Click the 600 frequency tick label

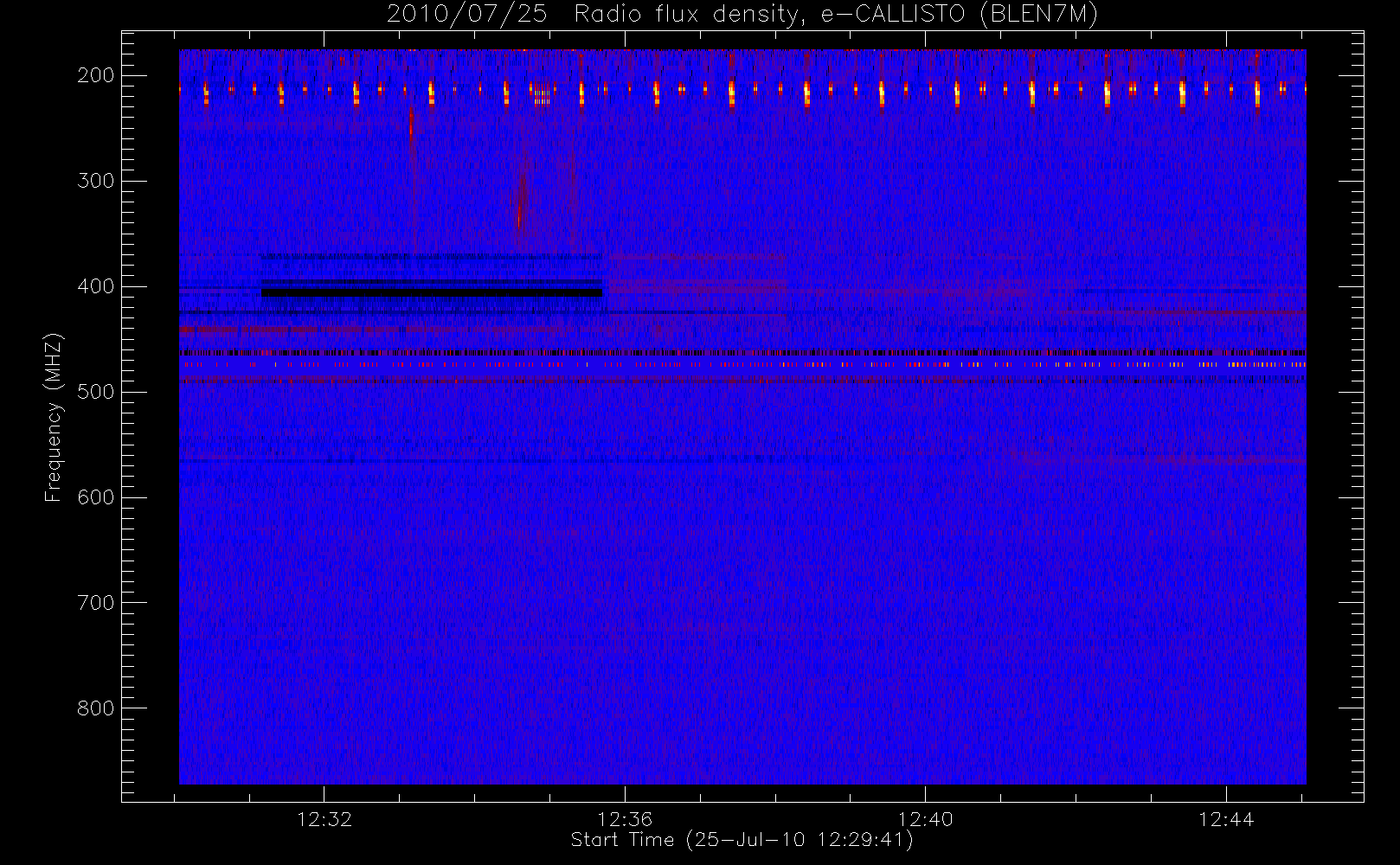coord(96,497)
